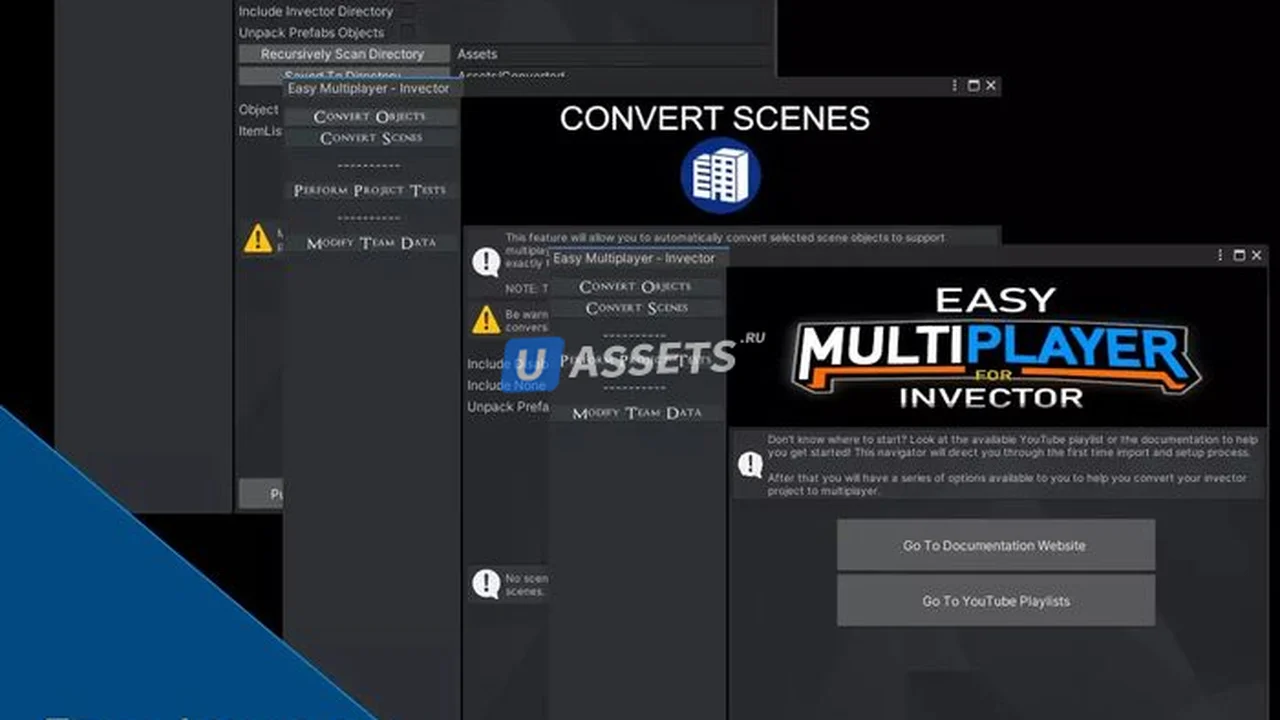Select Convert Objects in the Convert Scenes window sidebar
Image resolution: width=1280 pixels, height=720 pixels.
click(370, 116)
